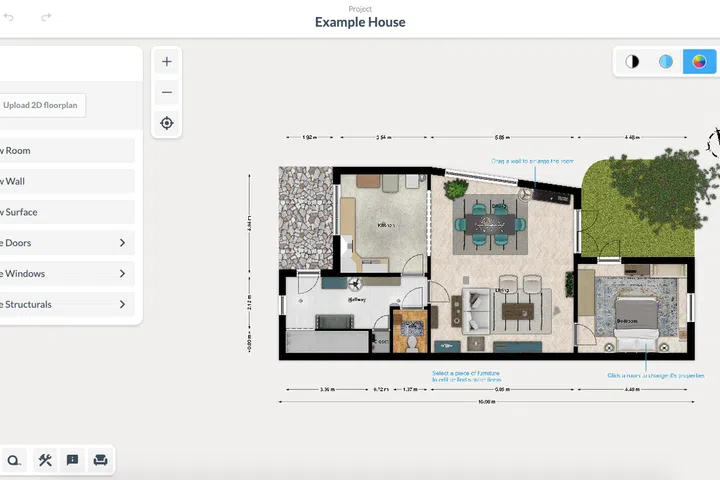Choose the Draw Room option
This screenshot has height=480, width=720.
60,151
